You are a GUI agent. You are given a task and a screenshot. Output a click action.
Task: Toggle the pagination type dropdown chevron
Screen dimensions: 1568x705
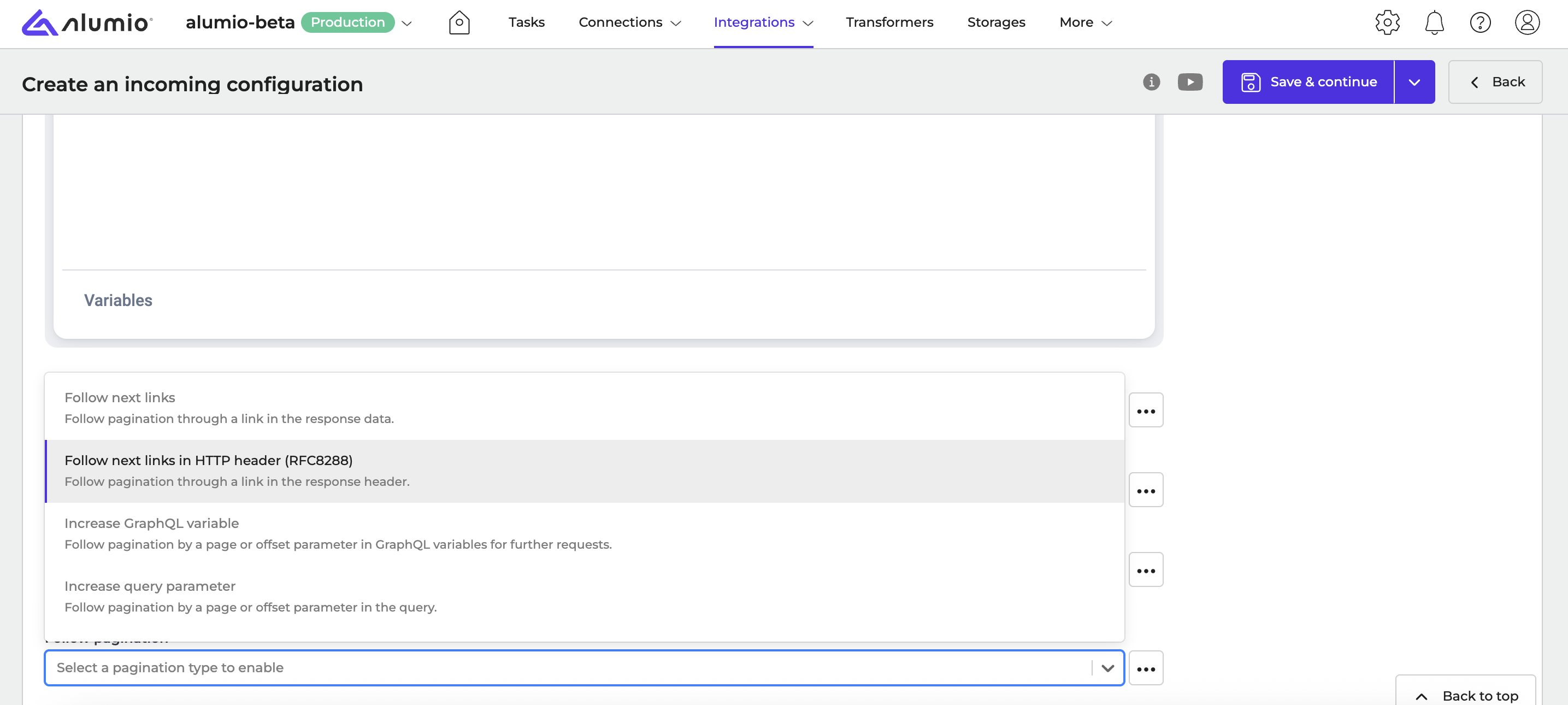(x=1107, y=668)
